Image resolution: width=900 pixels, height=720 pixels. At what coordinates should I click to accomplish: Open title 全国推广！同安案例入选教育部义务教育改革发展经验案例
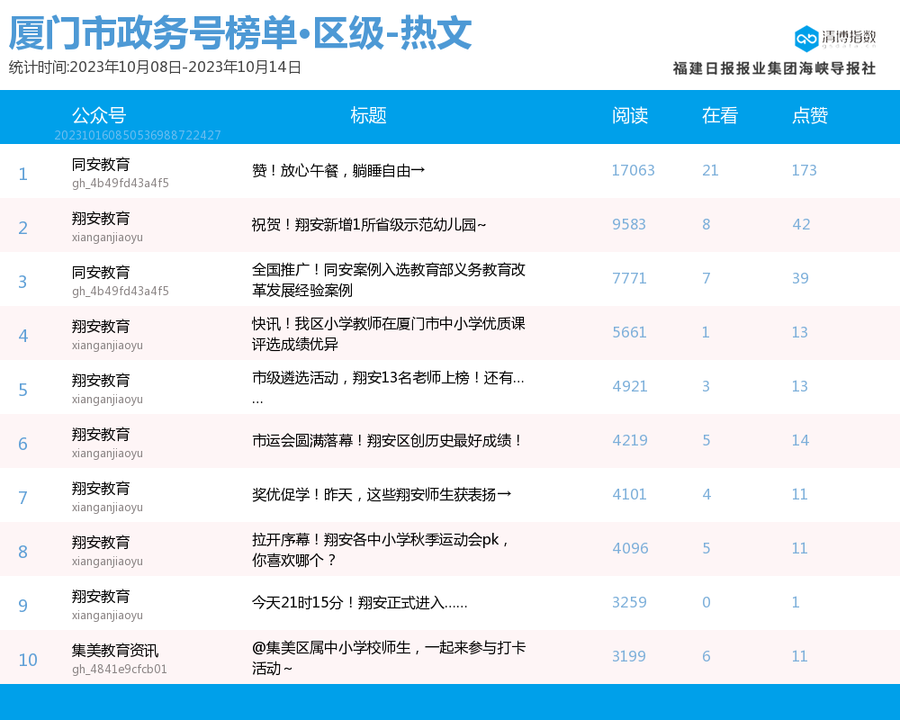(x=389, y=280)
